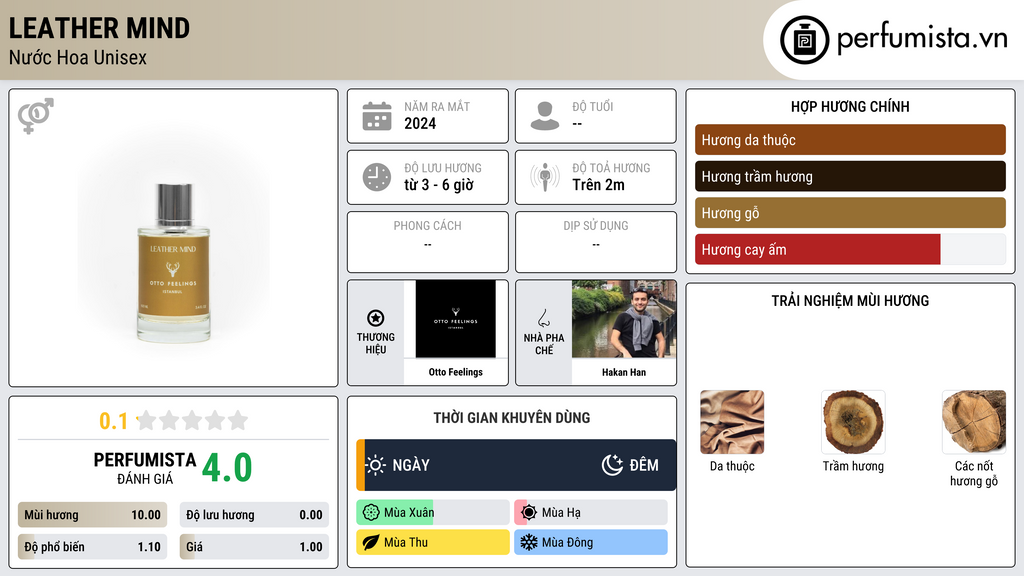
Task: Click the Mùa Thu season bar
Action: pyautogui.click(x=432, y=542)
